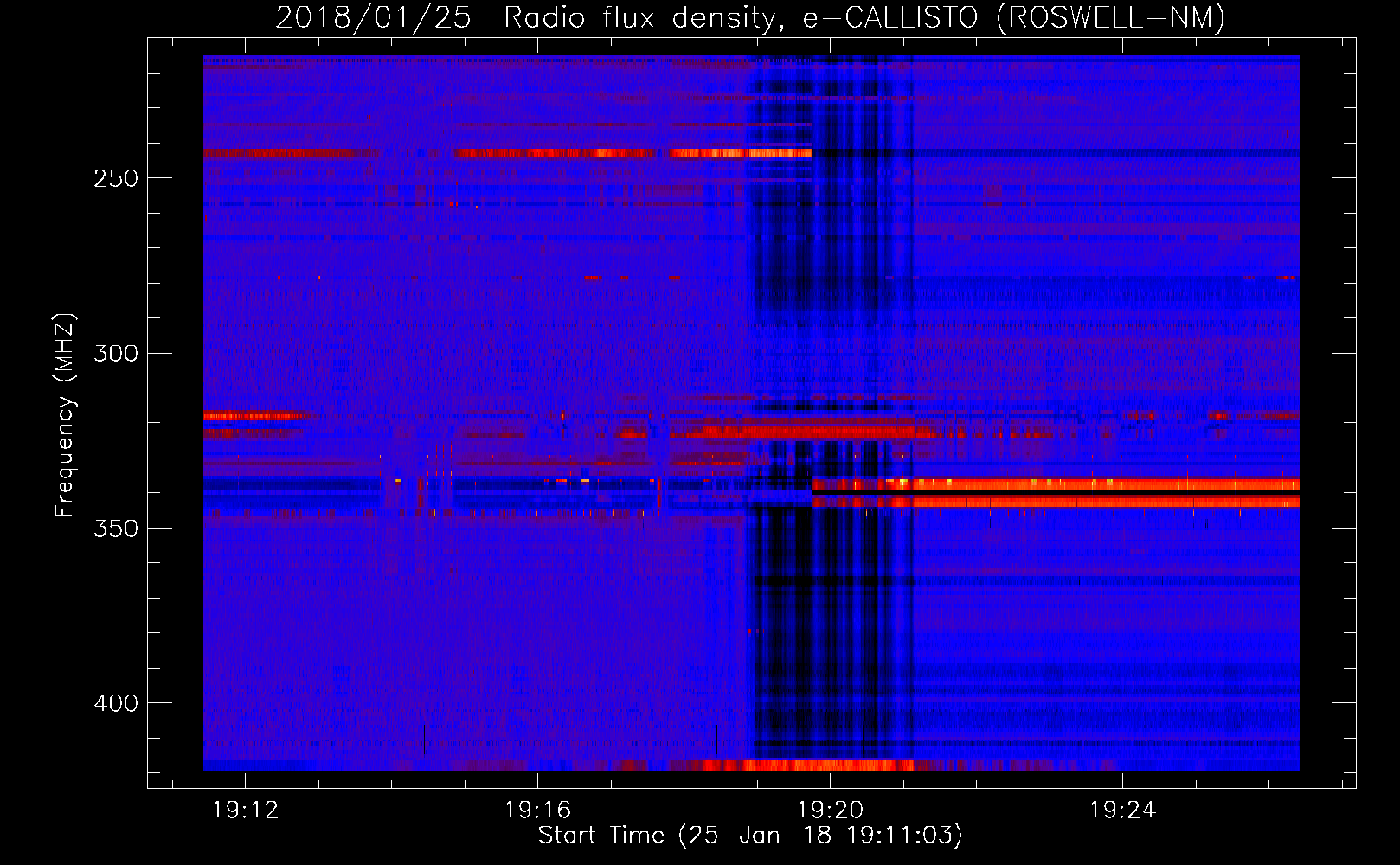Click the 300 frequency tick label
Screen dimensions: 1400x865
[116, 354]
